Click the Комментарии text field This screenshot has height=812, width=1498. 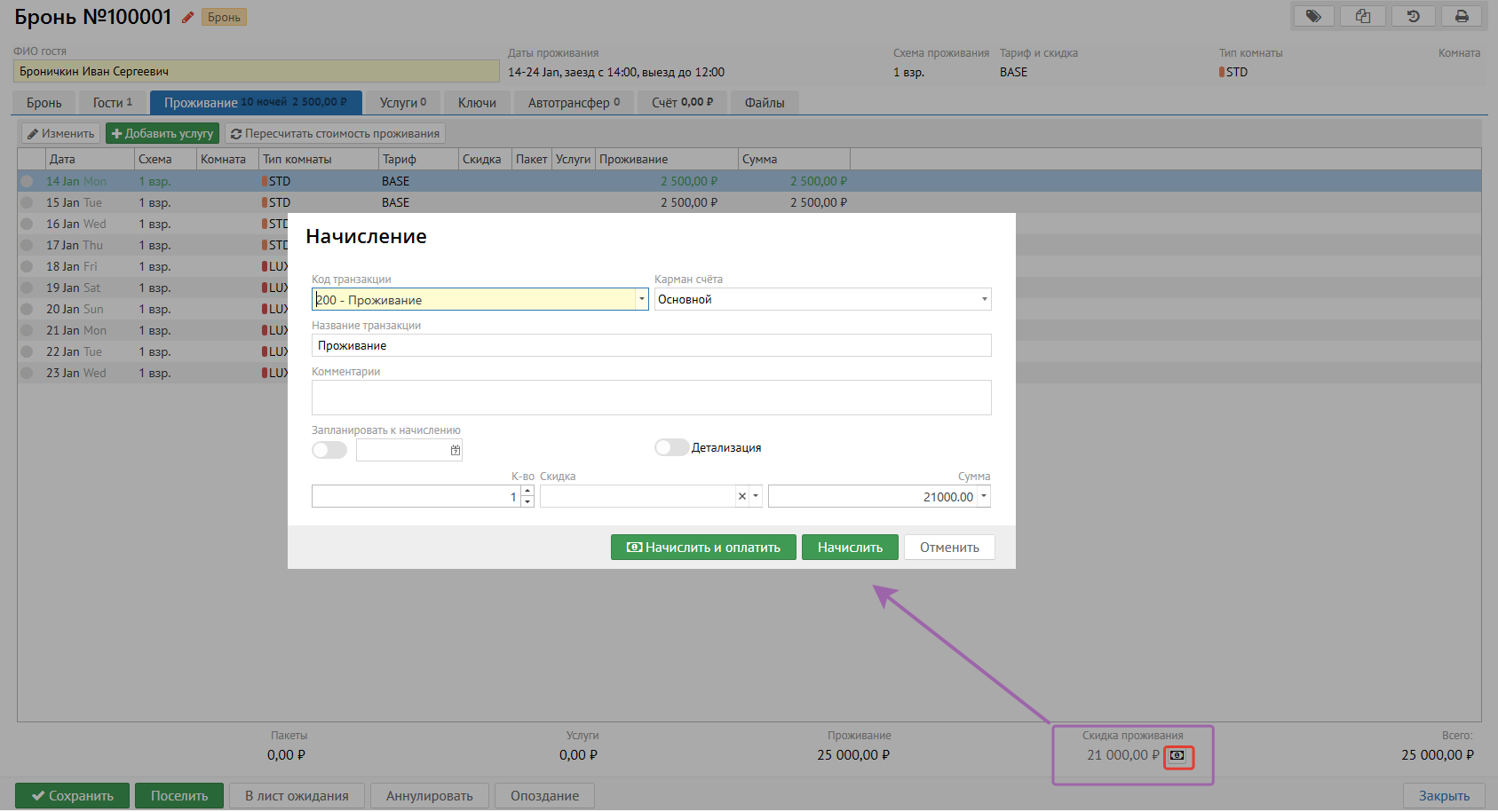click(x=651, y=398)
